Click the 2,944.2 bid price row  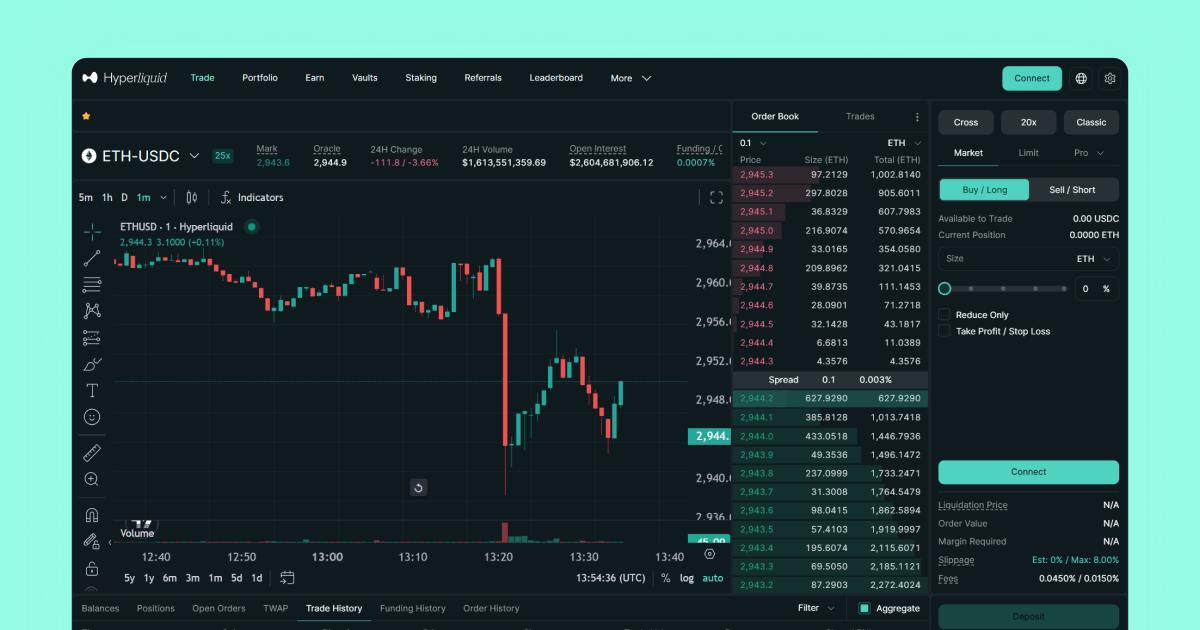pos(830,398)
